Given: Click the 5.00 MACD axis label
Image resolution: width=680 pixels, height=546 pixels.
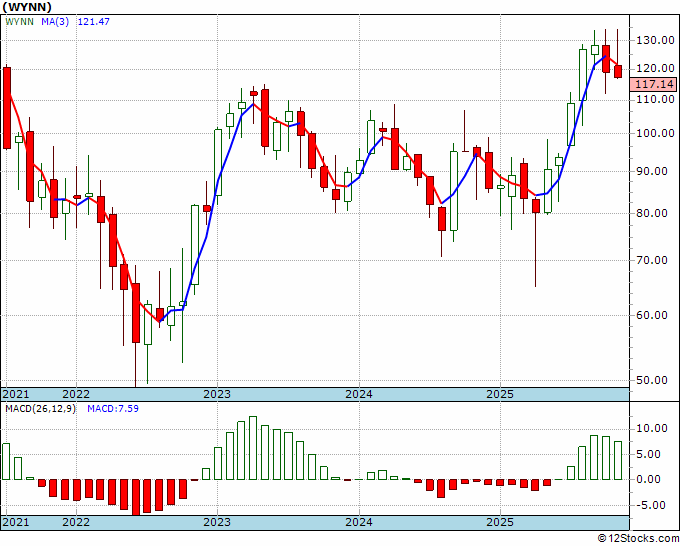Looking at the screenshot, I should 649,454.
